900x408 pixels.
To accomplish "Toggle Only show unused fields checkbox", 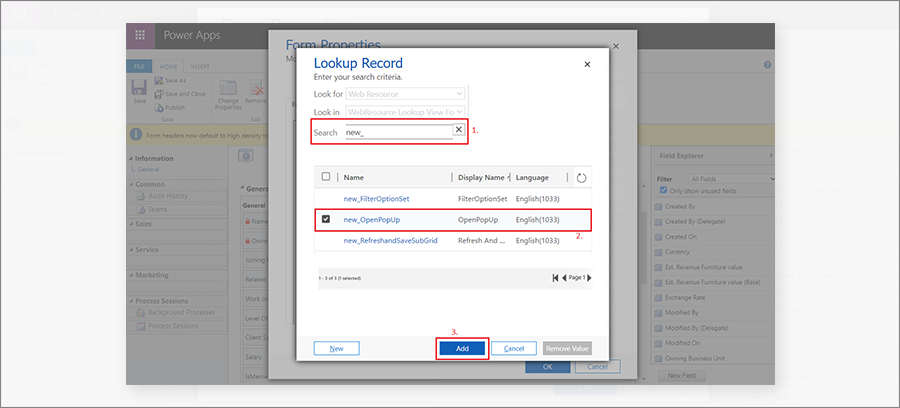I will click(x=664, y=191).
